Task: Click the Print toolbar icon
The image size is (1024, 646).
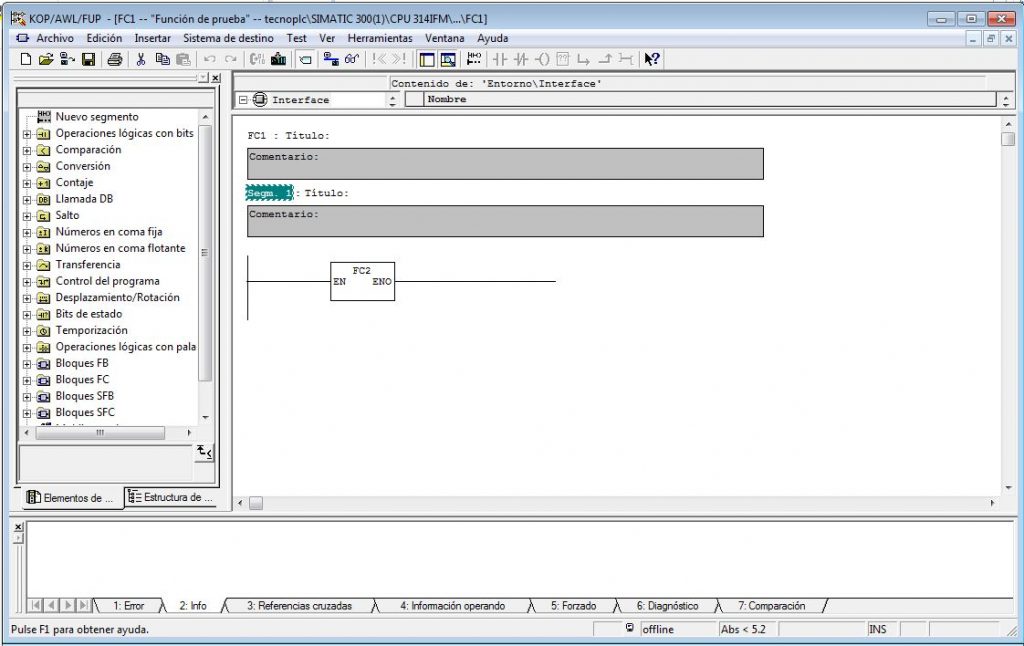Action: [113, 59]
